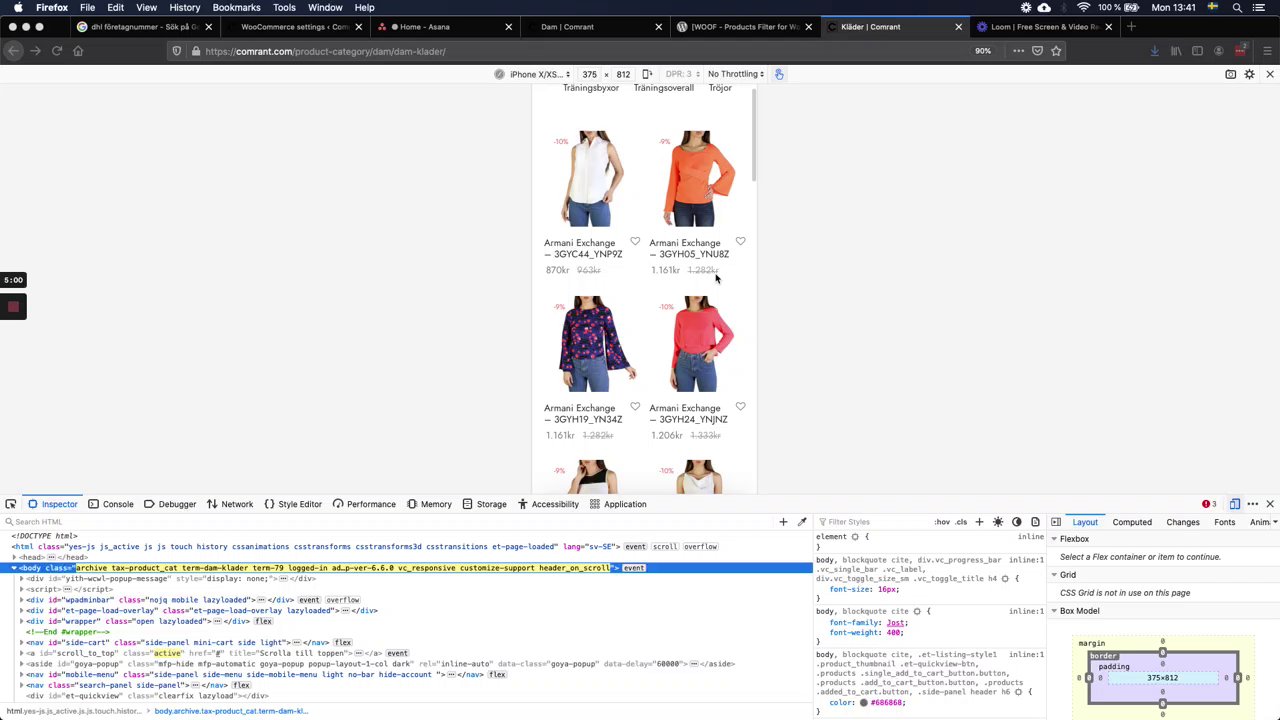The width and height of the screenshot is (1280, 720).
Task: Toggle dark color scheme simulation
Action: click(1017, 522)
